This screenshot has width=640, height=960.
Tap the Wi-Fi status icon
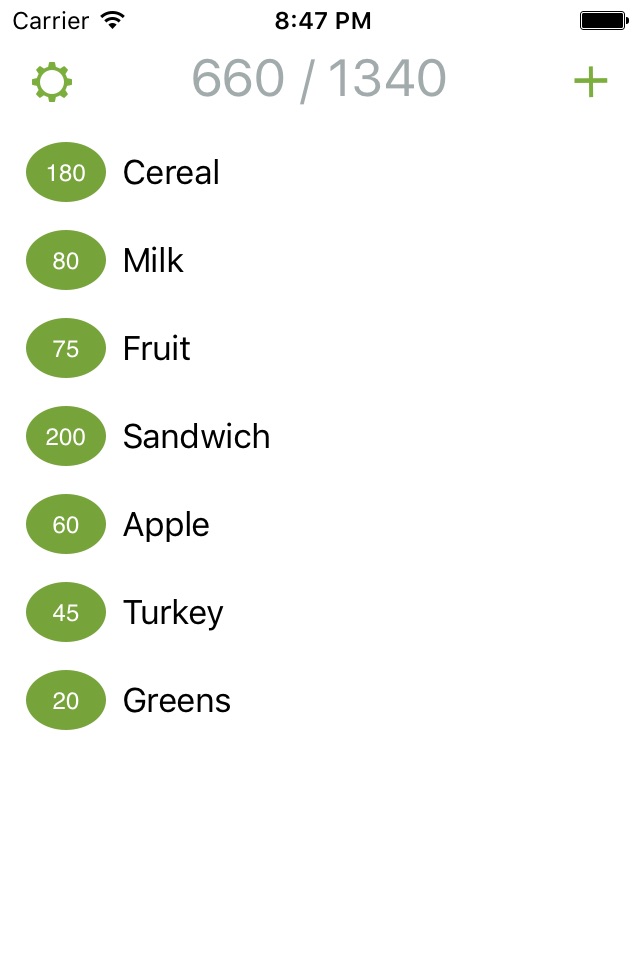coord(113,20)
